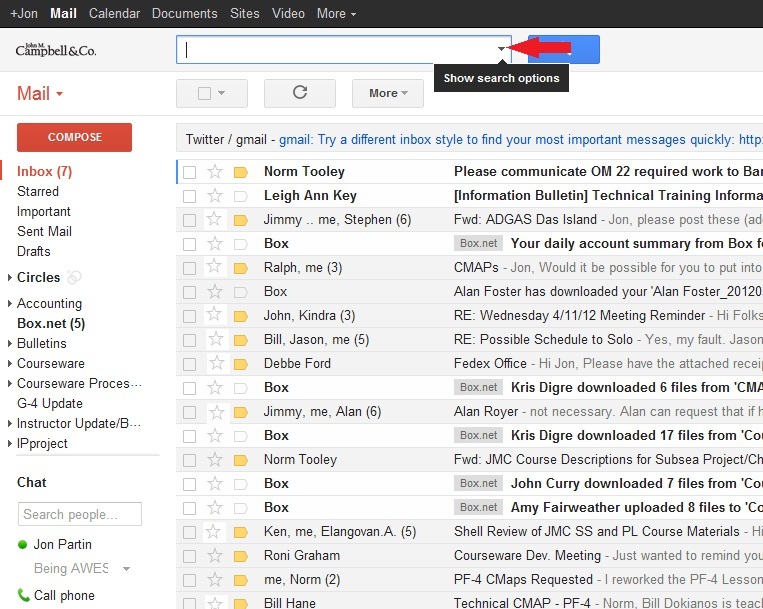763x609 pixels.
Task: Expand the Circles section
Action: (10, 278)
